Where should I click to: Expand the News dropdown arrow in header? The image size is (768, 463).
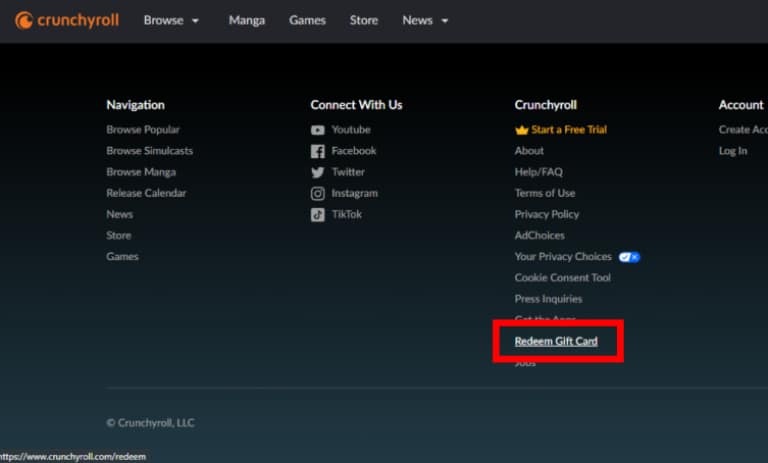pos(445,21)
